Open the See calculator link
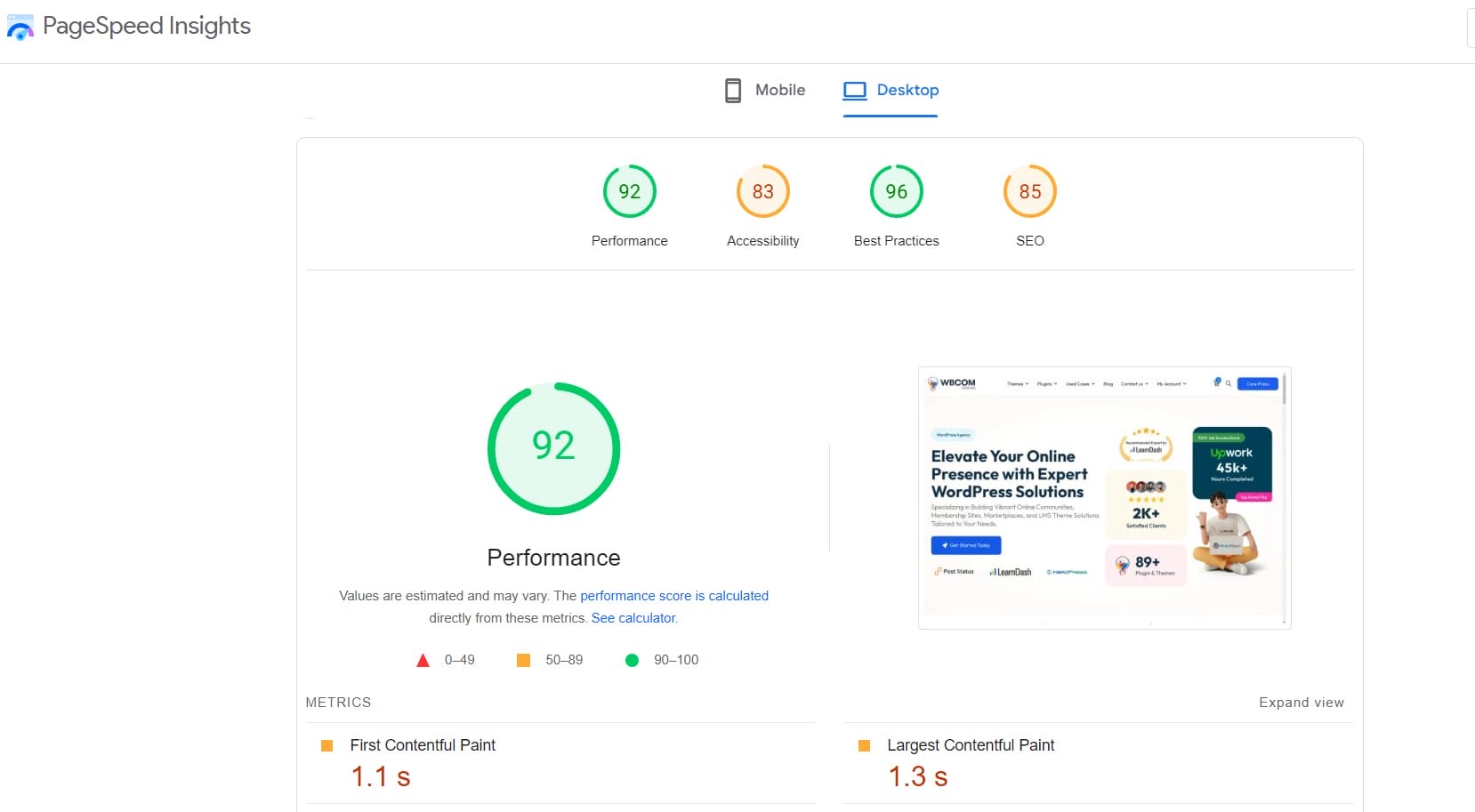Screen dimensions: 1475x812 click(633, 618)
